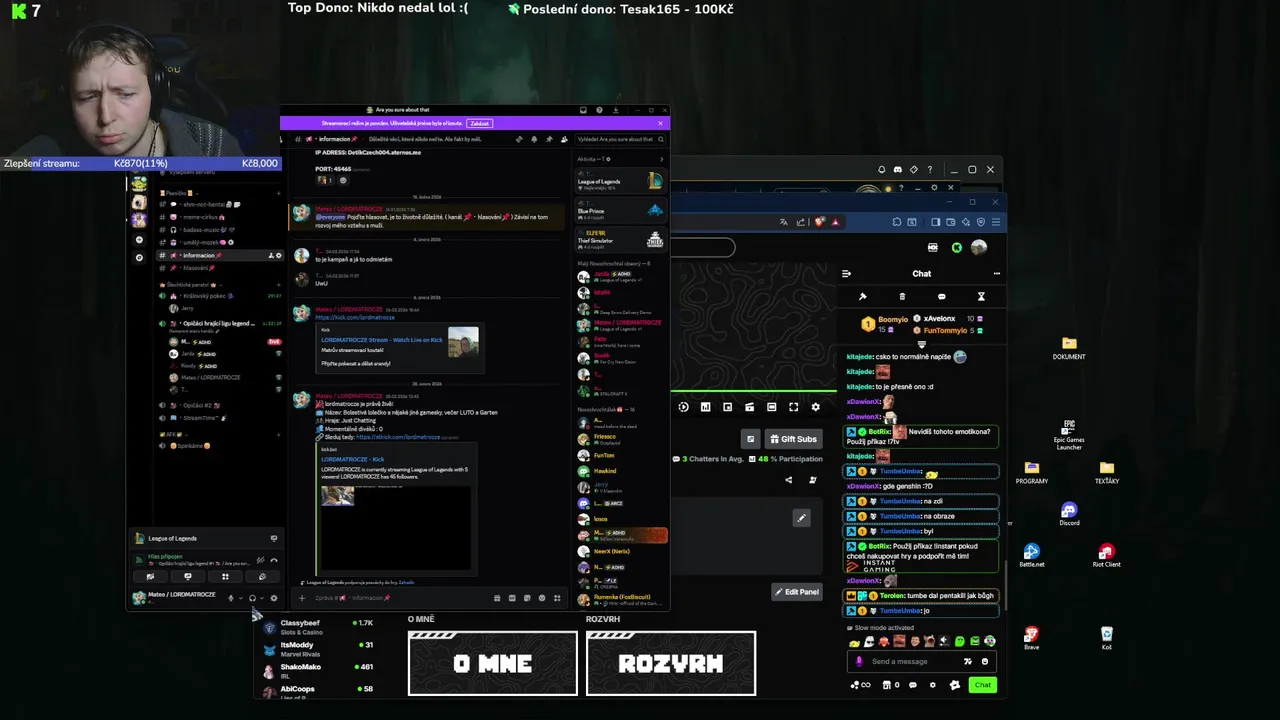Click Gift Subs button on Kick
This screenshot has width=1280, height=720.
point(793,439)
